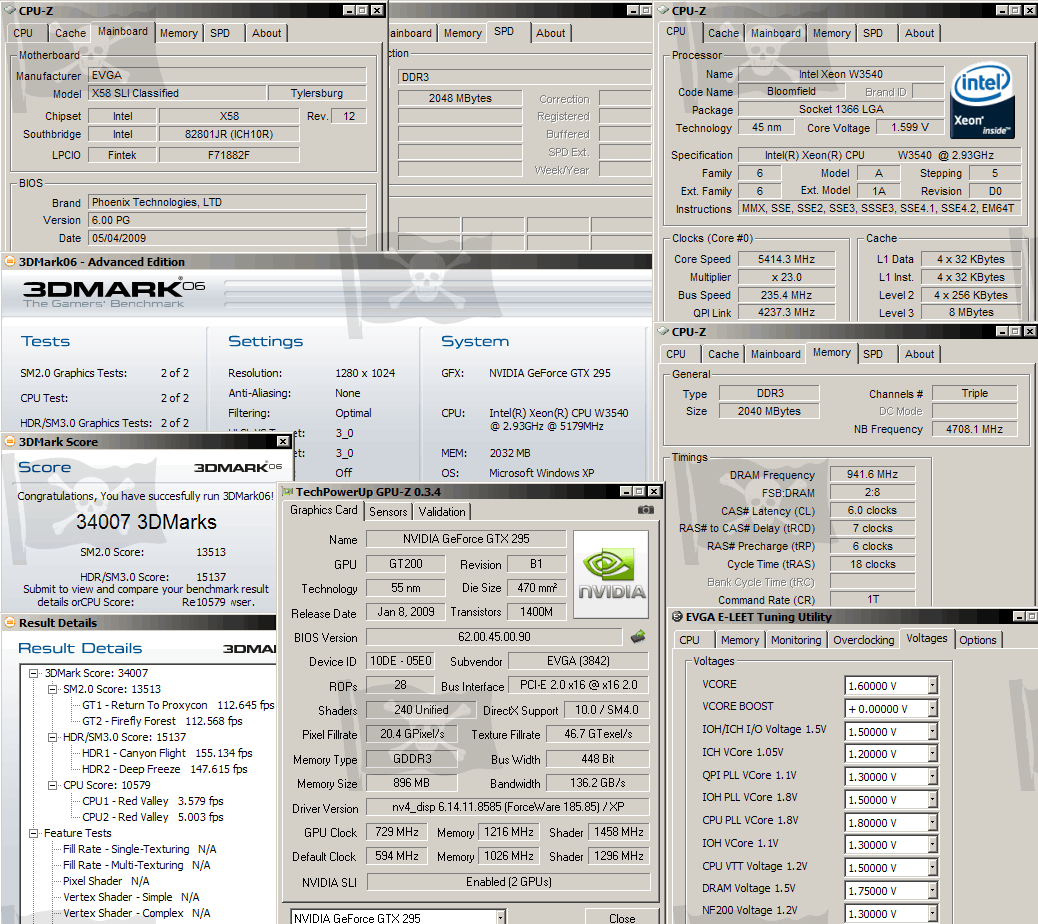This screenshot has width=1038, height=924.
Task: Select GT1 - Return To Proxycon result
Action: click(x=178, y=705)
